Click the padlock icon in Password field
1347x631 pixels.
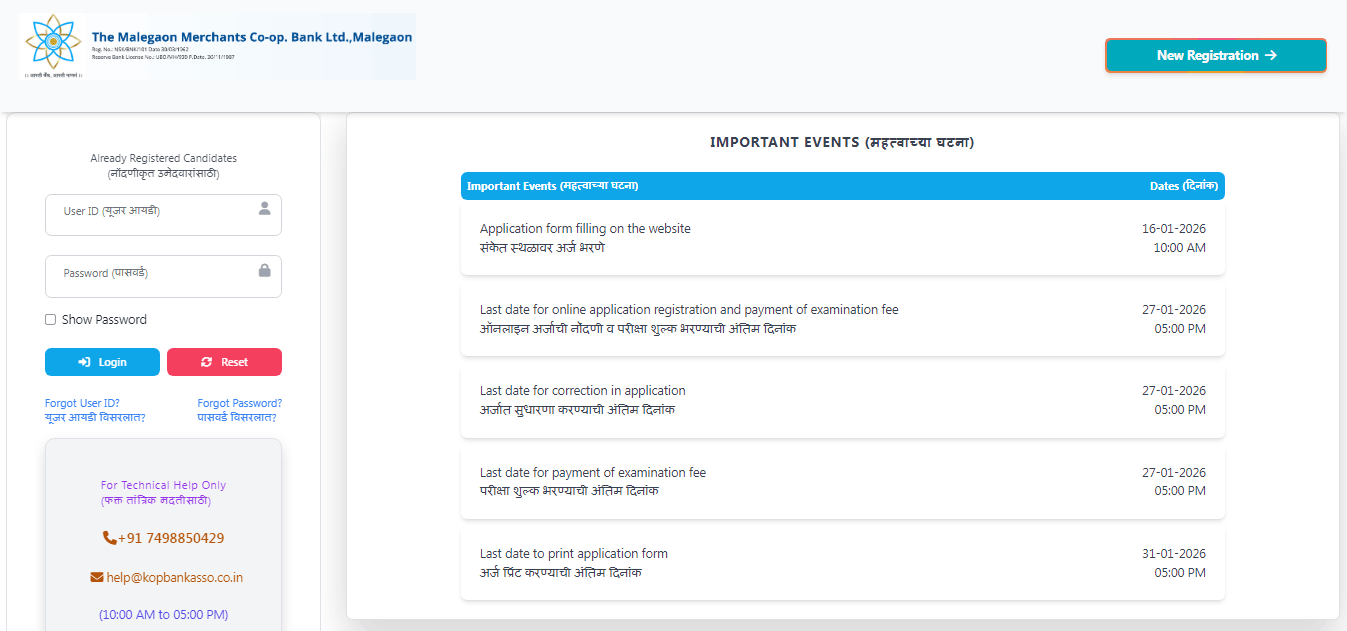265,270
